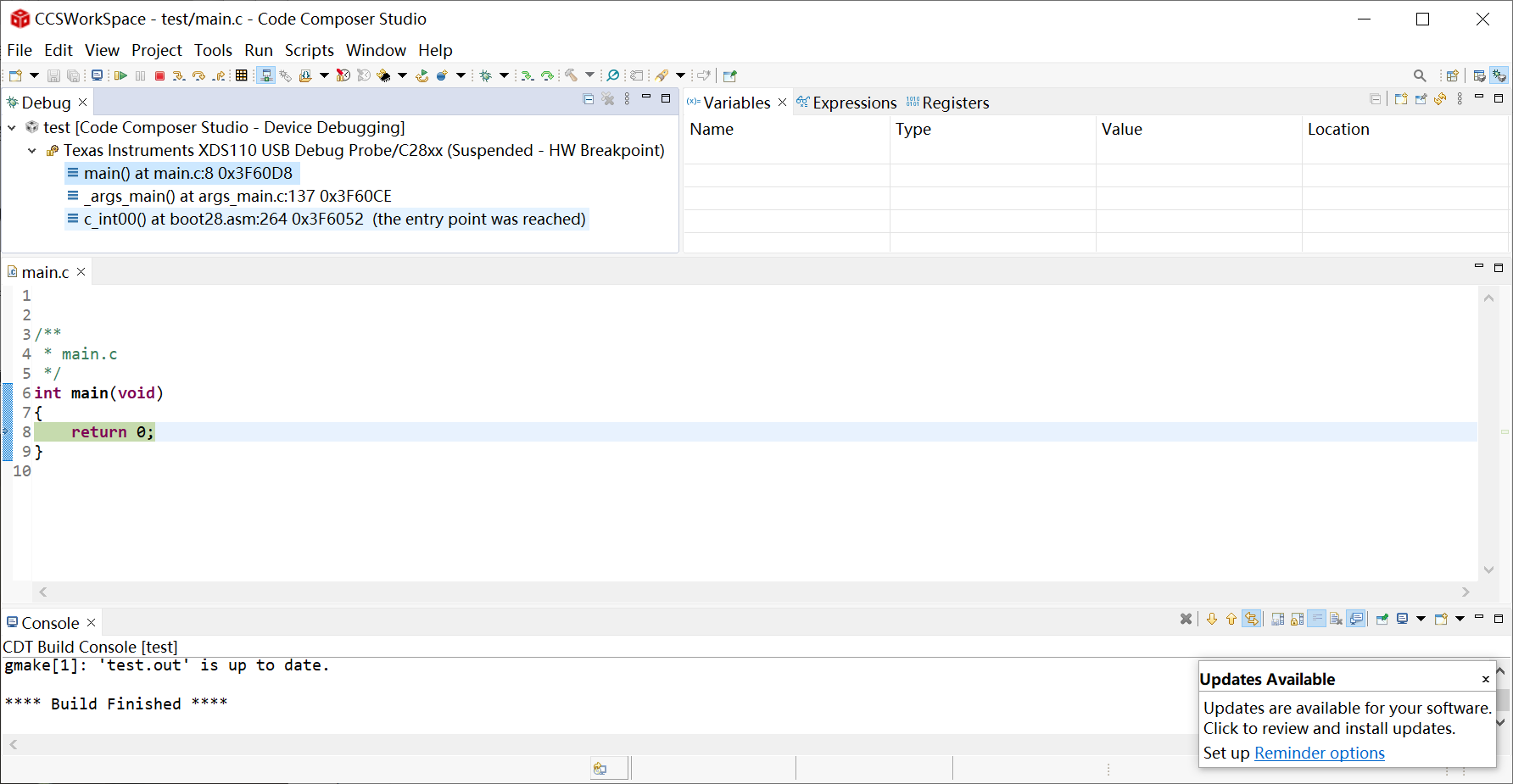
Task: Click the search magnifier icon
Action: click(1420, 75)
